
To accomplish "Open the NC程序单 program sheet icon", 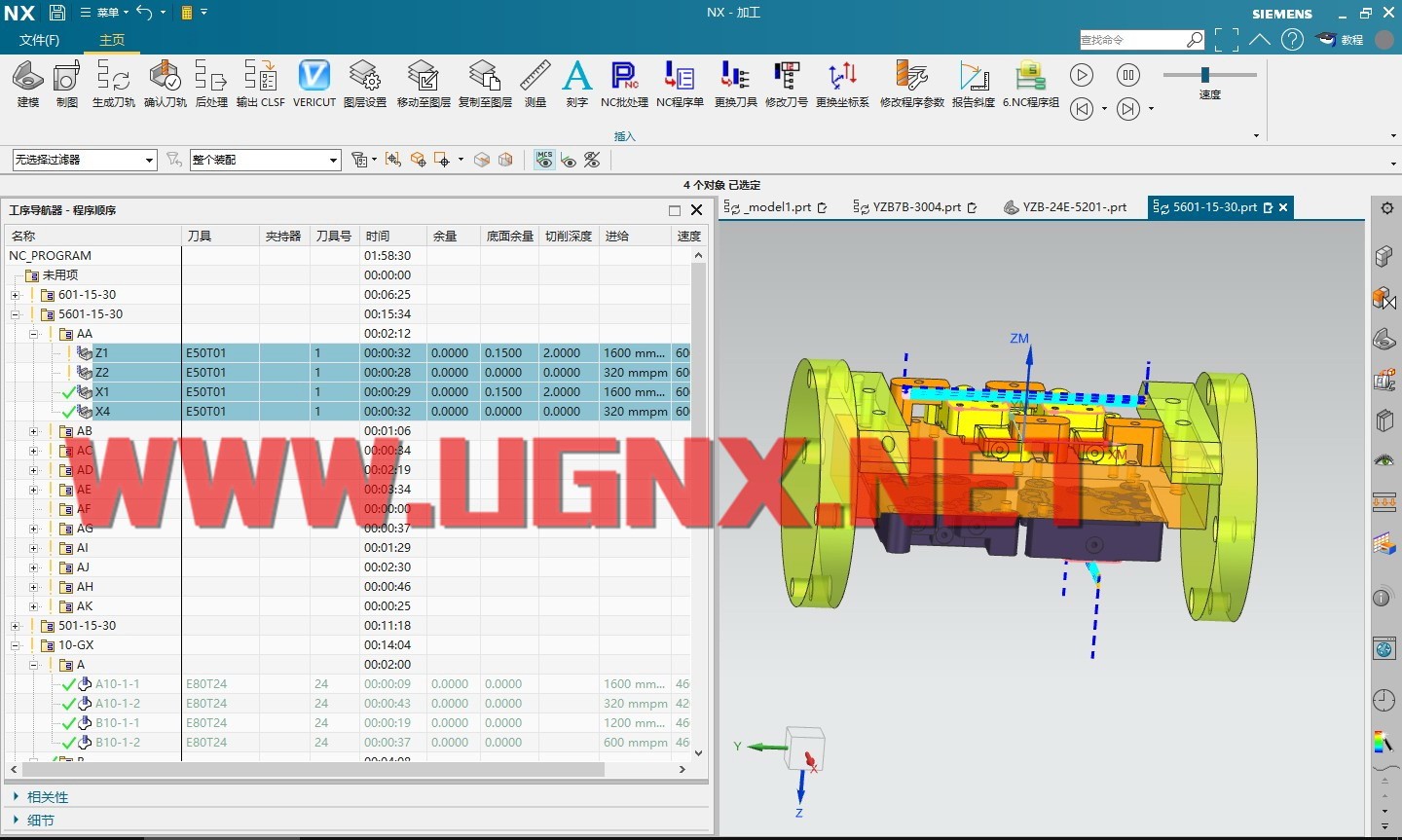I will [x=680, y=84].
